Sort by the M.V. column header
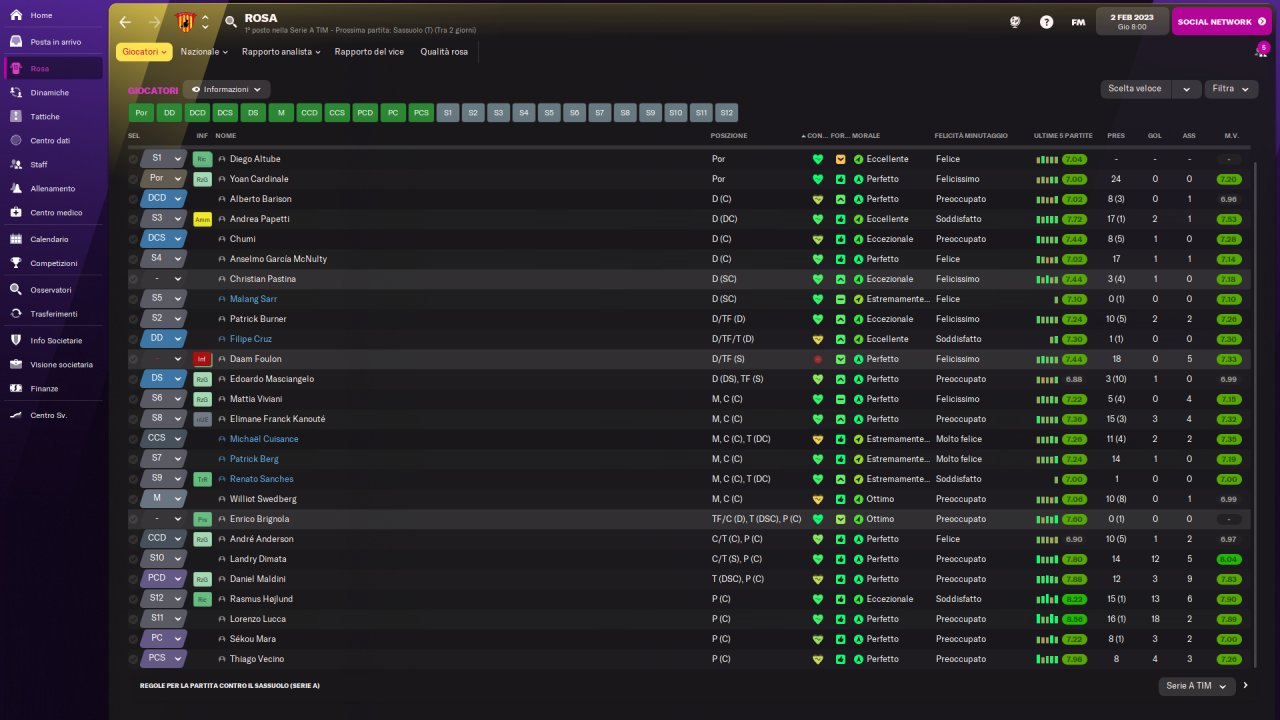Viewport: 1280px width, 720px height. tap(1231, 136)
